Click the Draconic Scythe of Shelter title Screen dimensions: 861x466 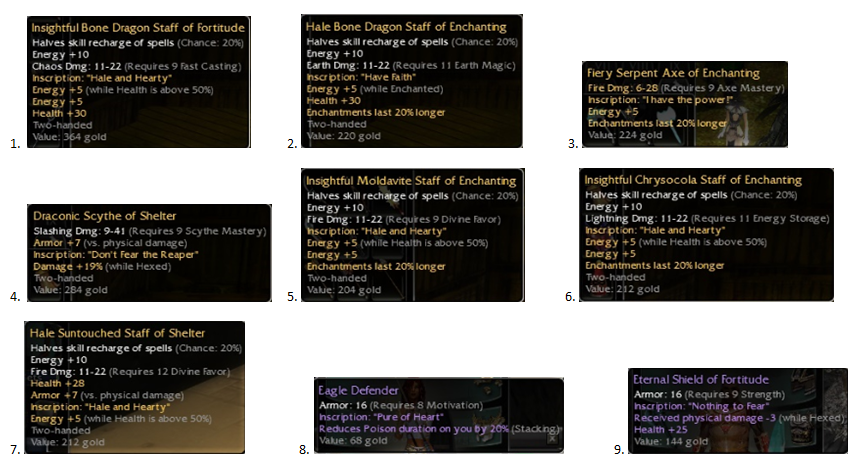[x=104, y=216]
